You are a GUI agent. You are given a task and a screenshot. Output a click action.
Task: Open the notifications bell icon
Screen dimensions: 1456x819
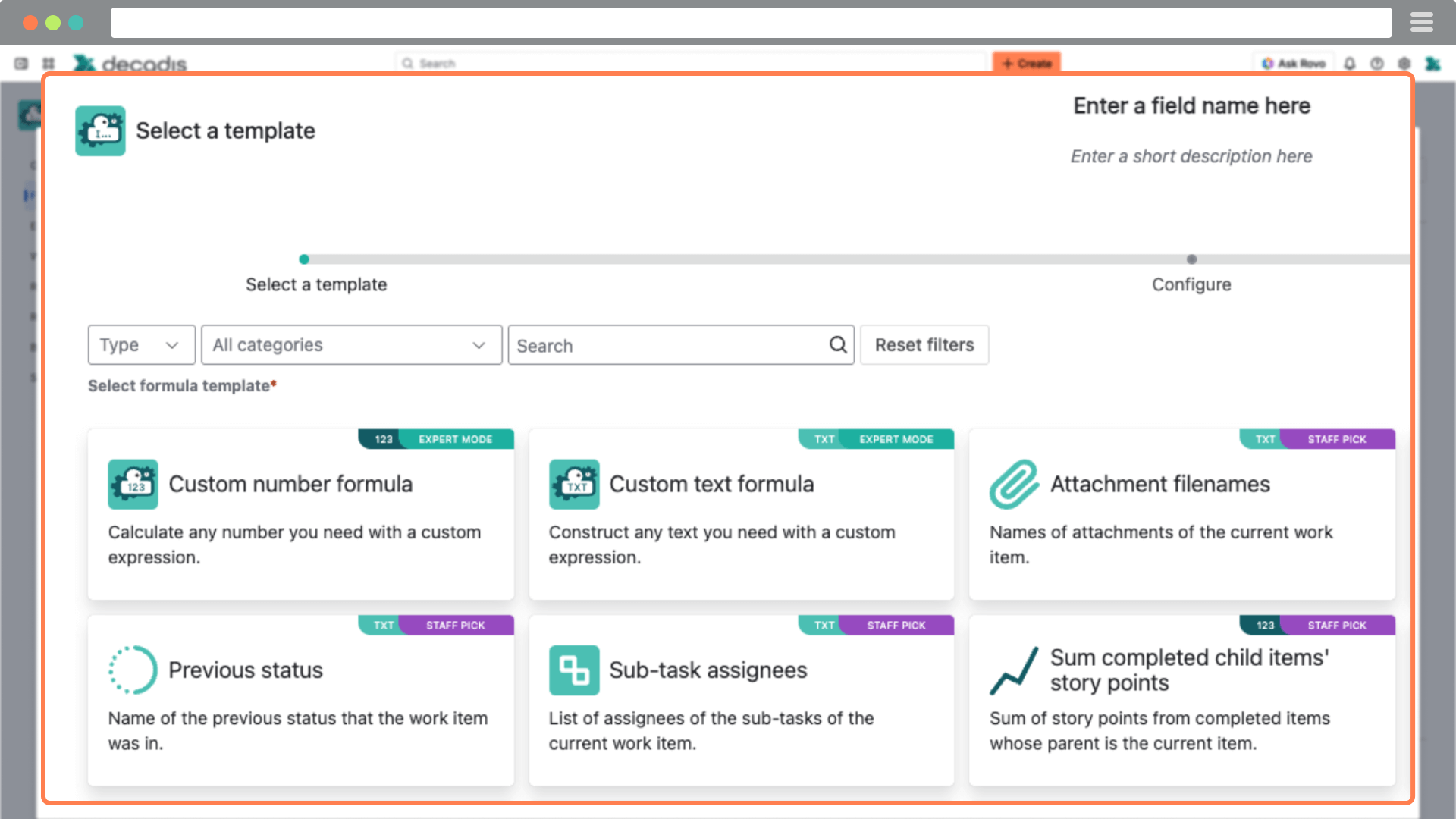[x=1350, y=64]
